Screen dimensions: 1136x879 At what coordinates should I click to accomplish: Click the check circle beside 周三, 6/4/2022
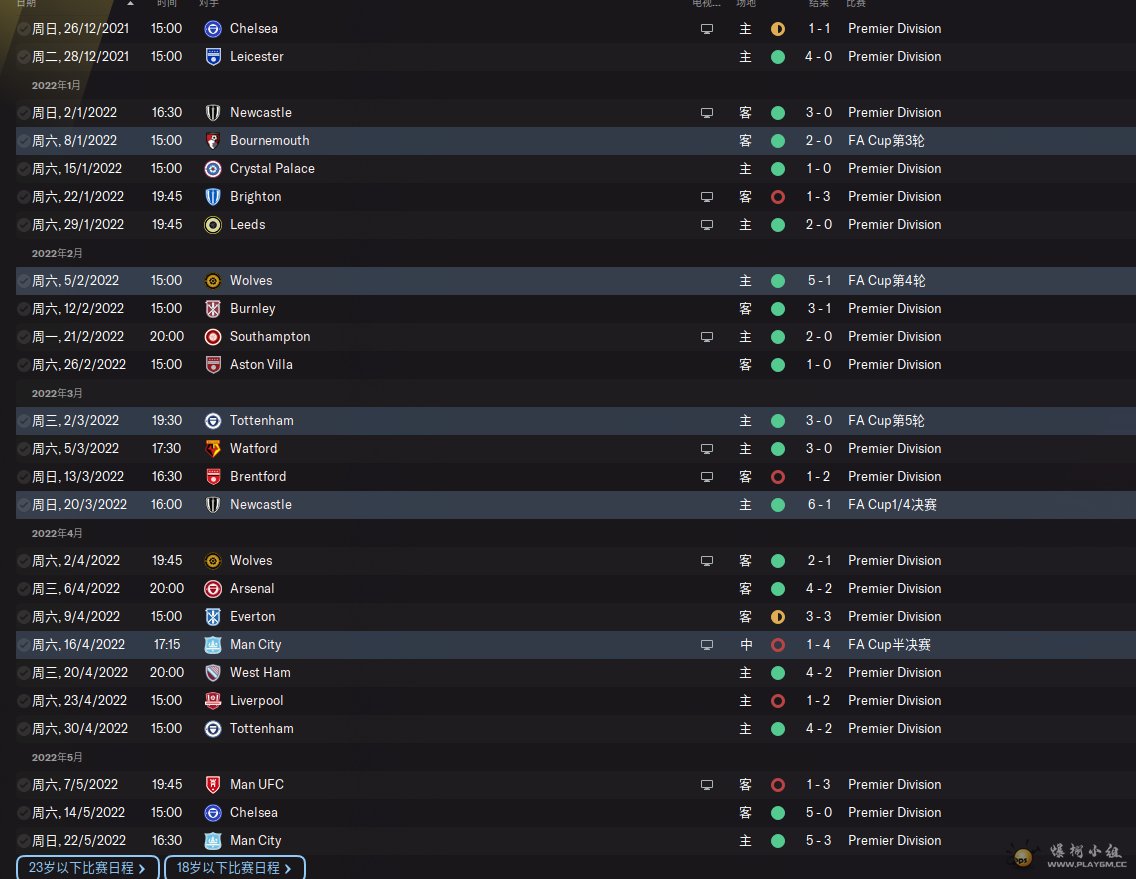coord(24,589)
